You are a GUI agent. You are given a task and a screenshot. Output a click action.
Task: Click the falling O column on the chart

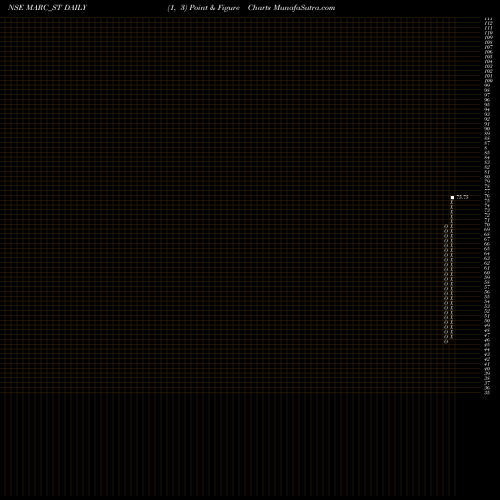pyautogui.click(x=446, y=284)
